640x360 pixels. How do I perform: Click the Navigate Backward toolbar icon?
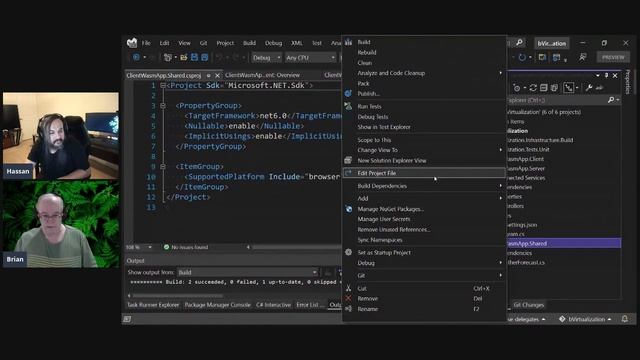pos(136,58)
